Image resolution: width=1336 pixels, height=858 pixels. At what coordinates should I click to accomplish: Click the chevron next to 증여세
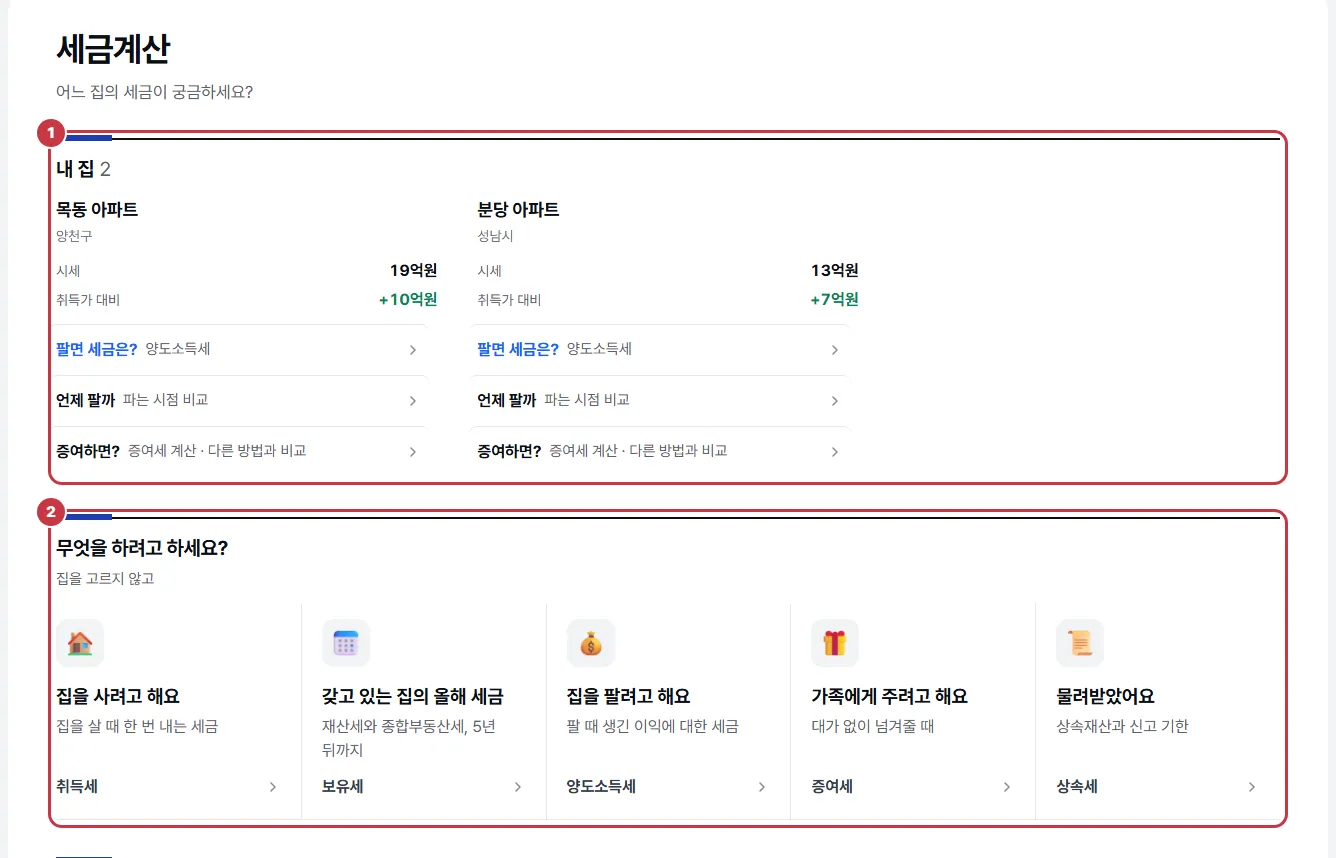click(x=1007, y=787)
